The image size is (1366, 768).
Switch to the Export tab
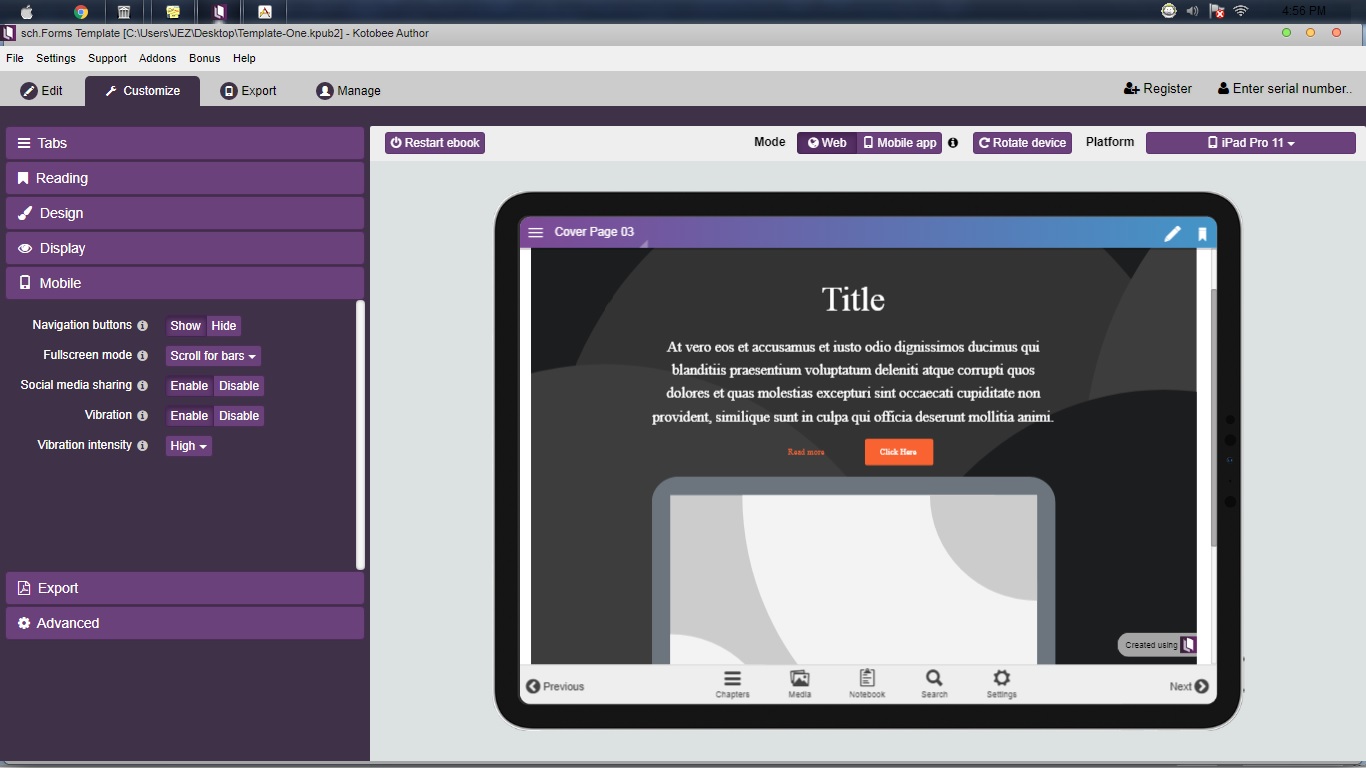pos(249,91)
